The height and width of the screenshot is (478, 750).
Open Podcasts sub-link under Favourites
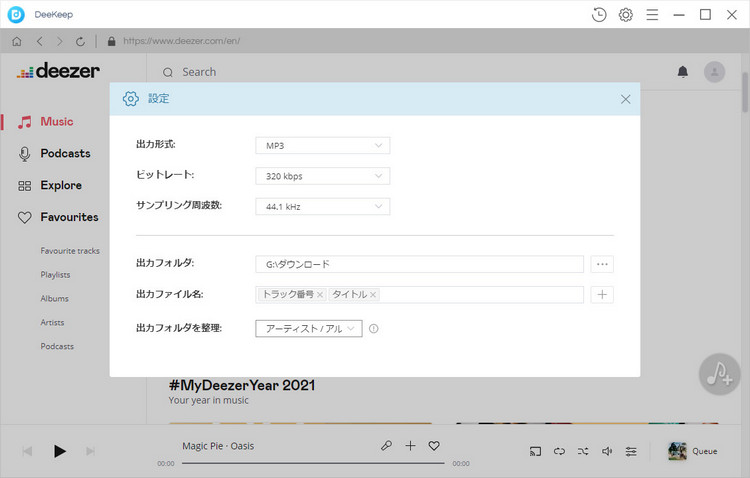pyautogui.click(x=57, y=346)
